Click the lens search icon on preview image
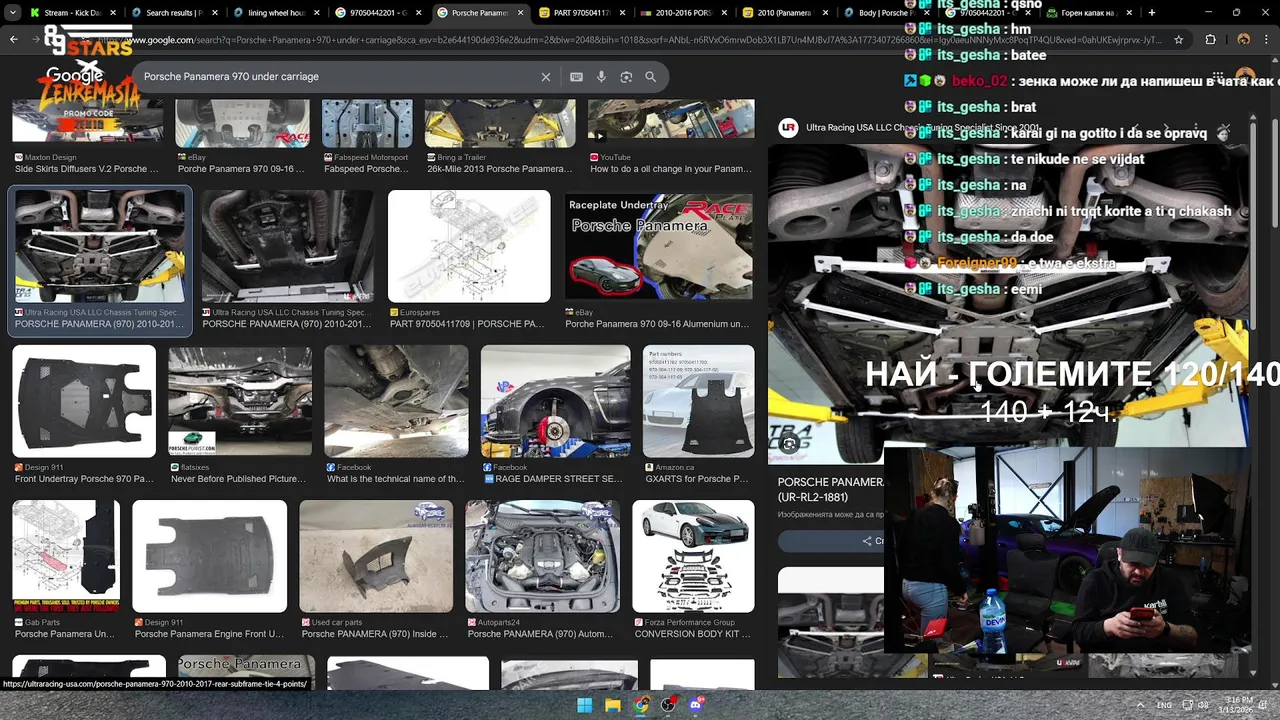The height and width of the screenshot is (720, 1280). point(789,444)
